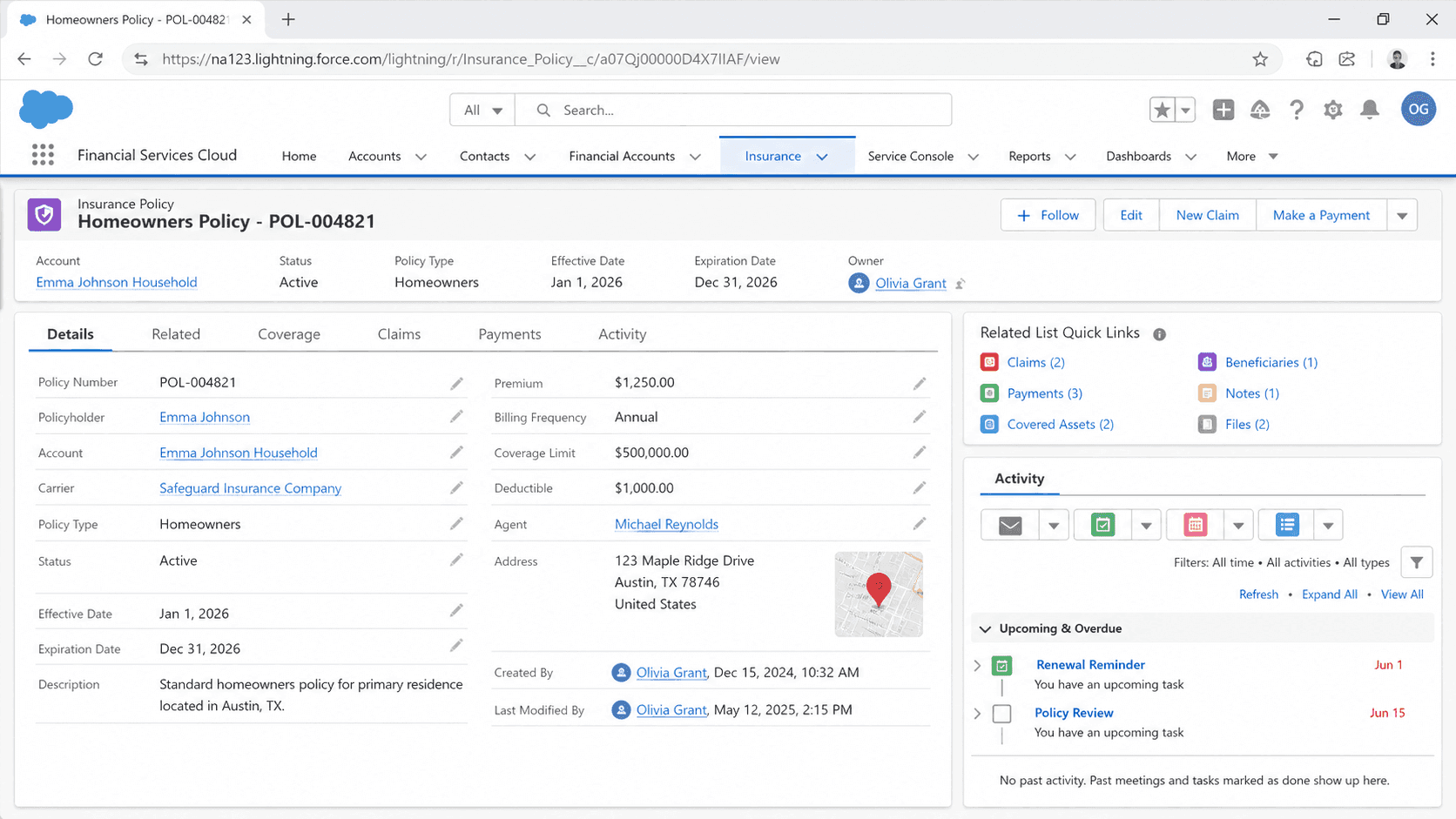Click Expand All in activity panel
The width and height of the screenshot is (1456, 819).
(1329, 594)
